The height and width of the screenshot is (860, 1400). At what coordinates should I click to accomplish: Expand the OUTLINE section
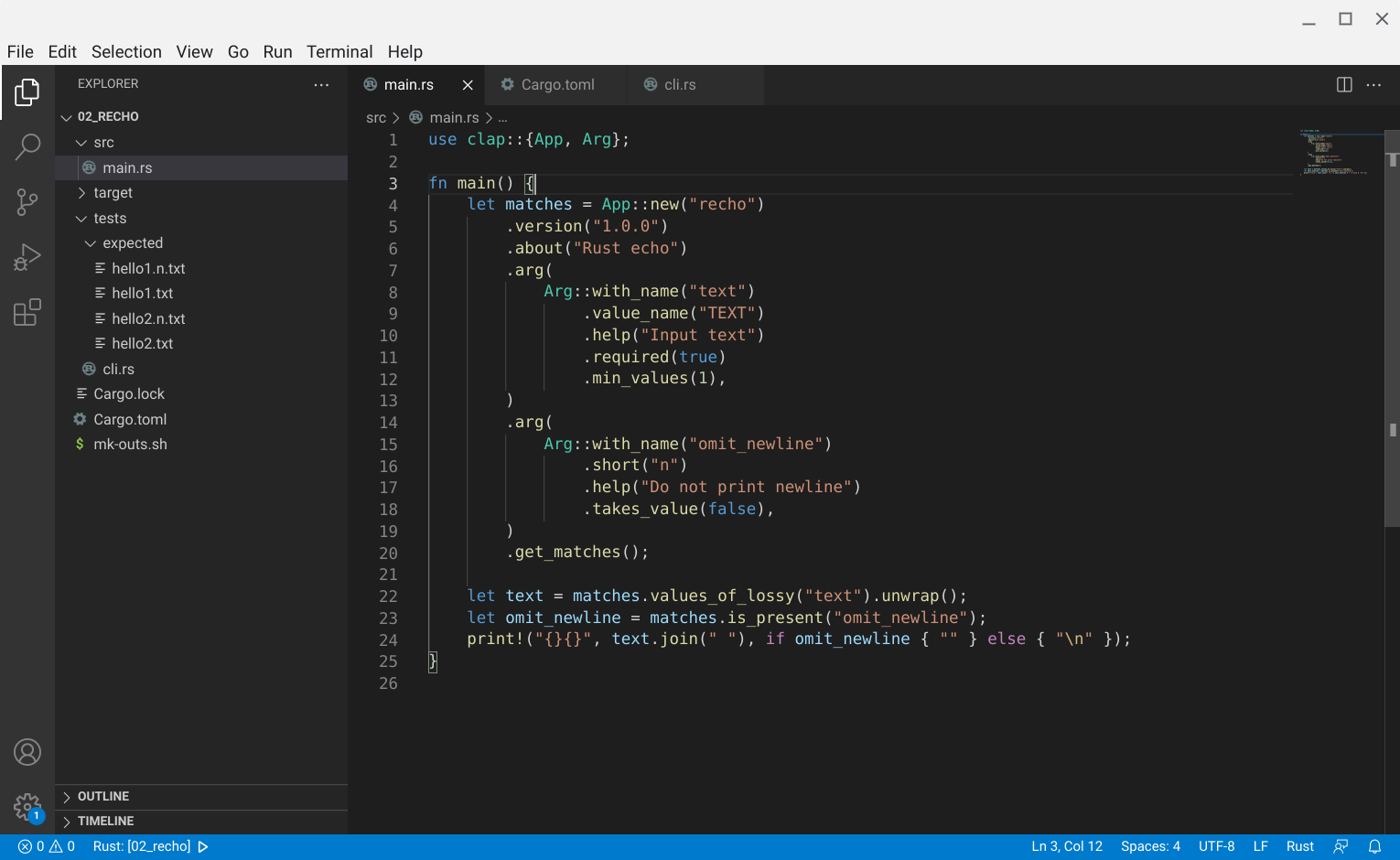[66, 797]
